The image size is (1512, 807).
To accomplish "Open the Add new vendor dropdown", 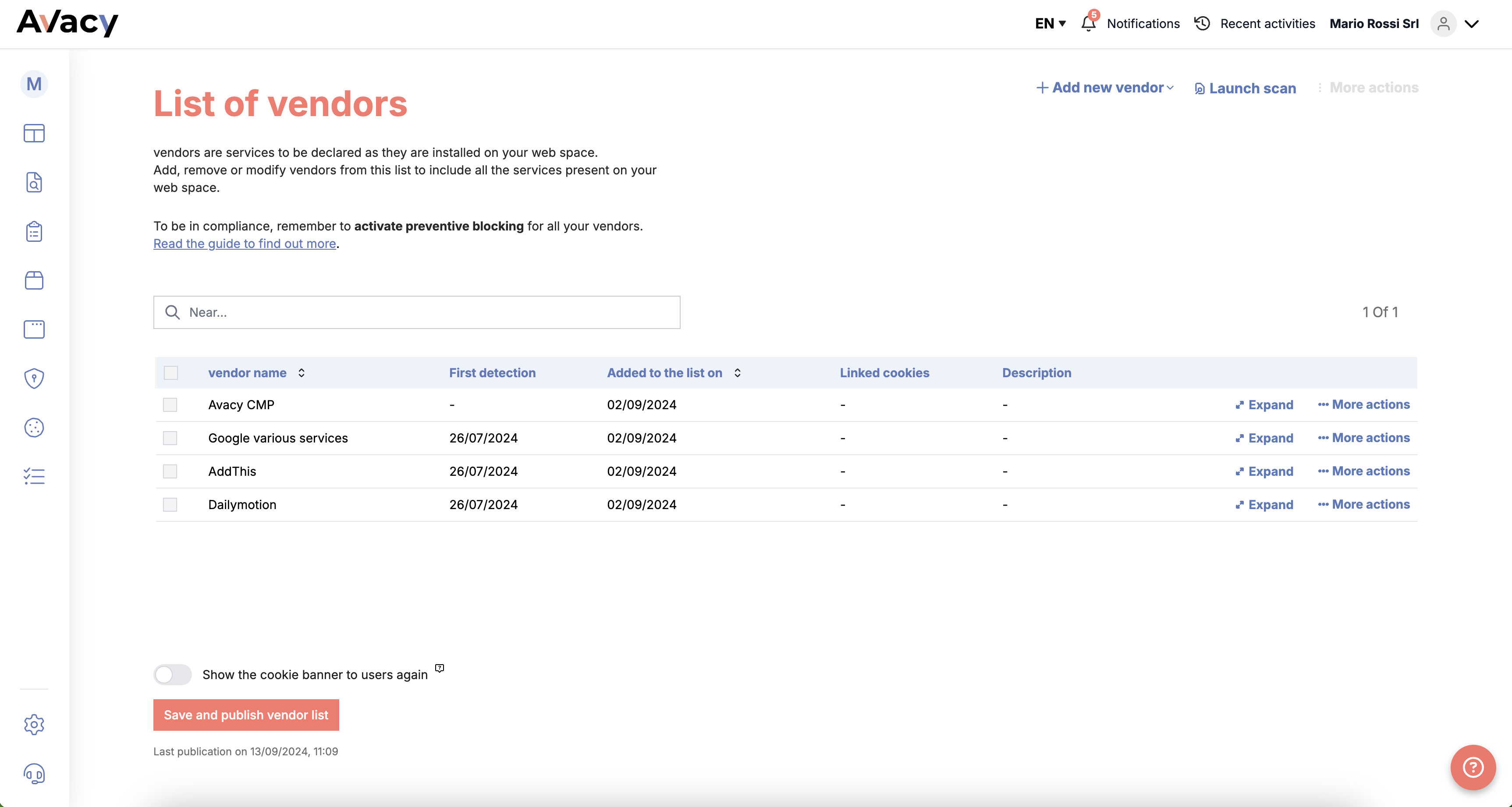I will point(1105,88).
